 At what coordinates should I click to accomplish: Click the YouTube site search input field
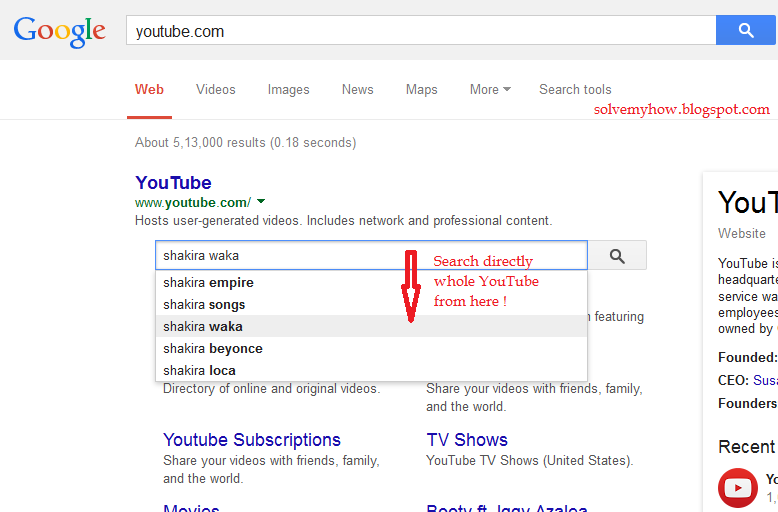(370, 255)
